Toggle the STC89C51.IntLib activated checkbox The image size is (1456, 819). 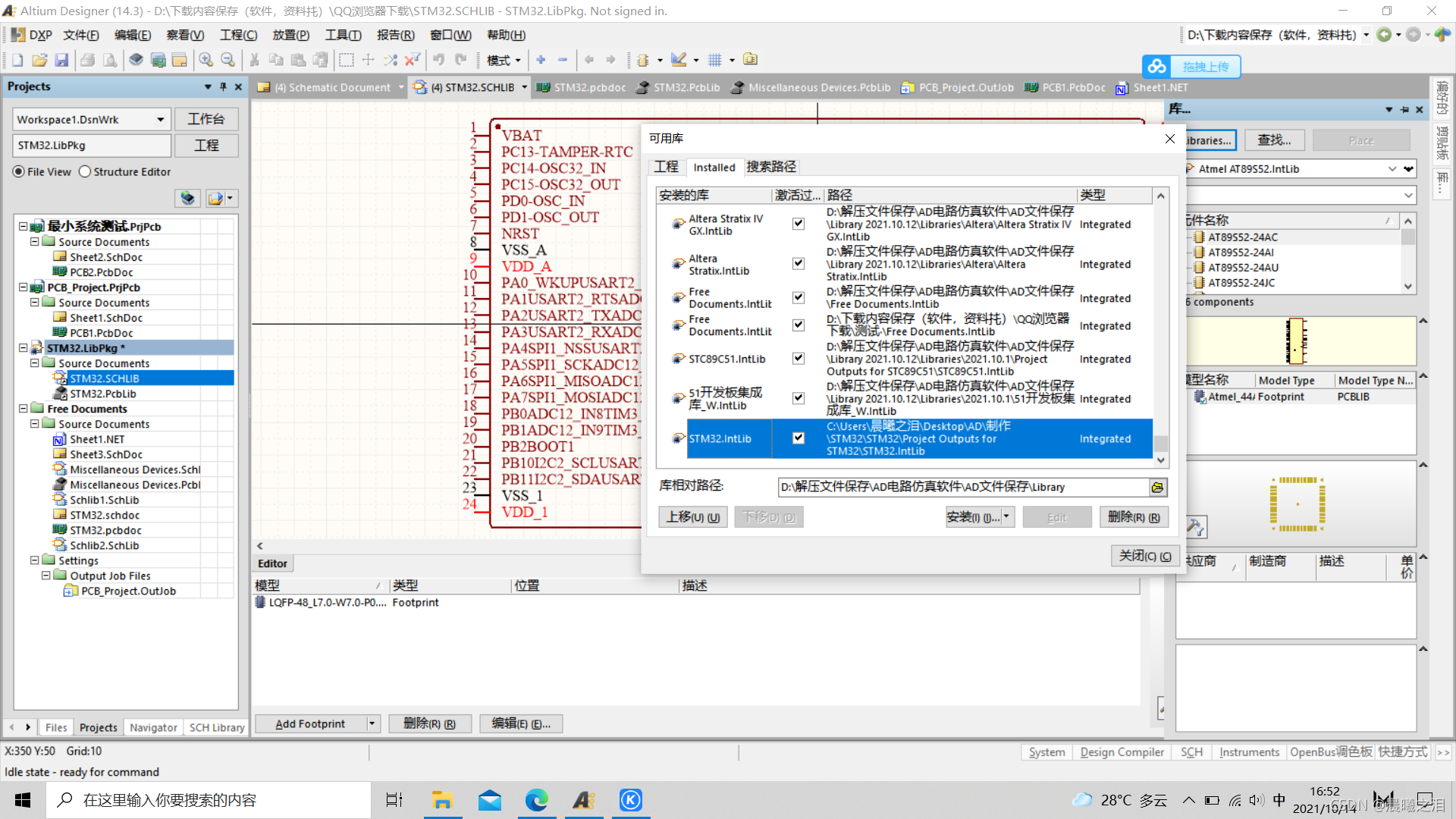(798, 359)
